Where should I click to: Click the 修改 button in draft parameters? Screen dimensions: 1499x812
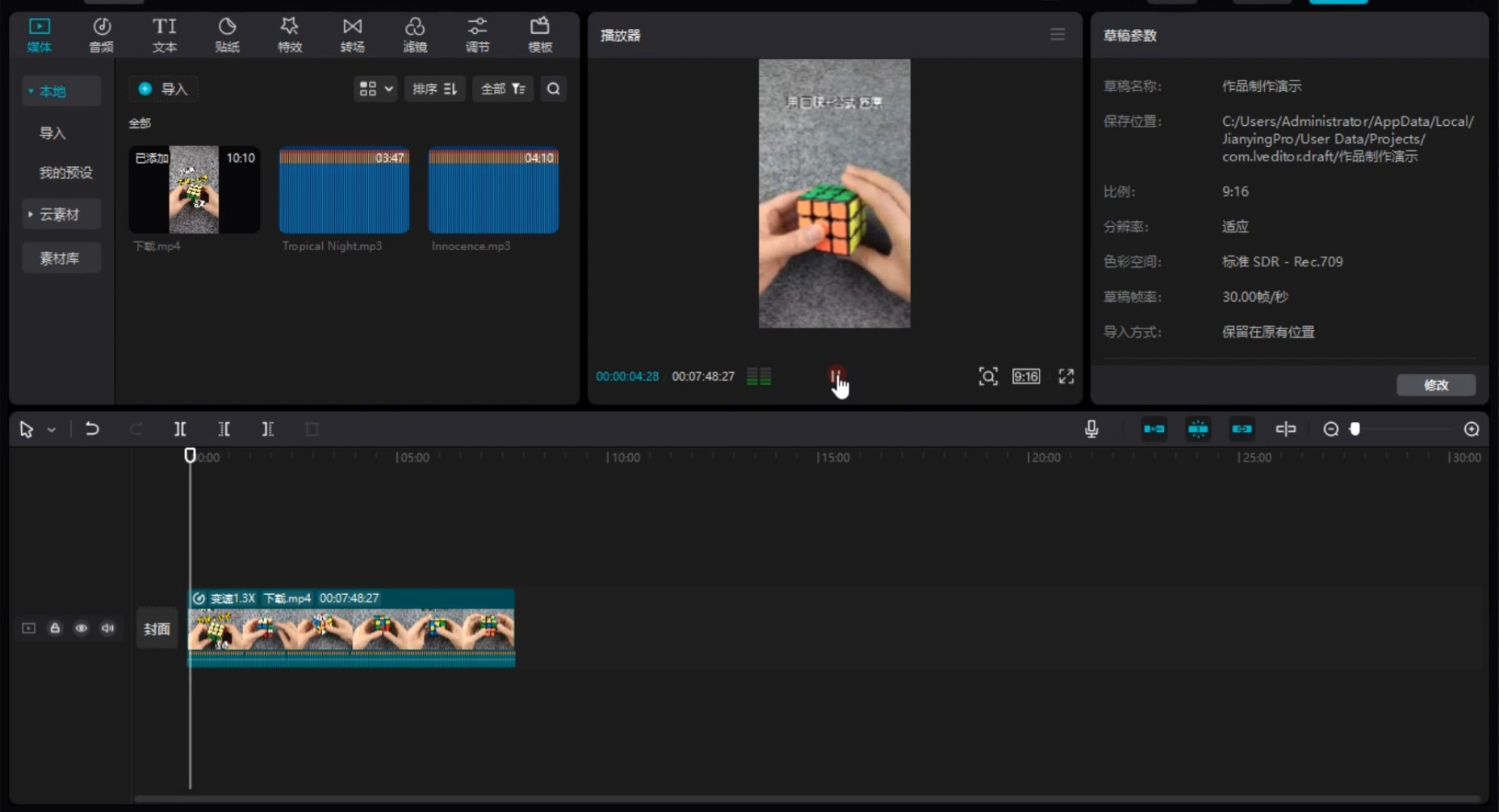[1435, 385]
